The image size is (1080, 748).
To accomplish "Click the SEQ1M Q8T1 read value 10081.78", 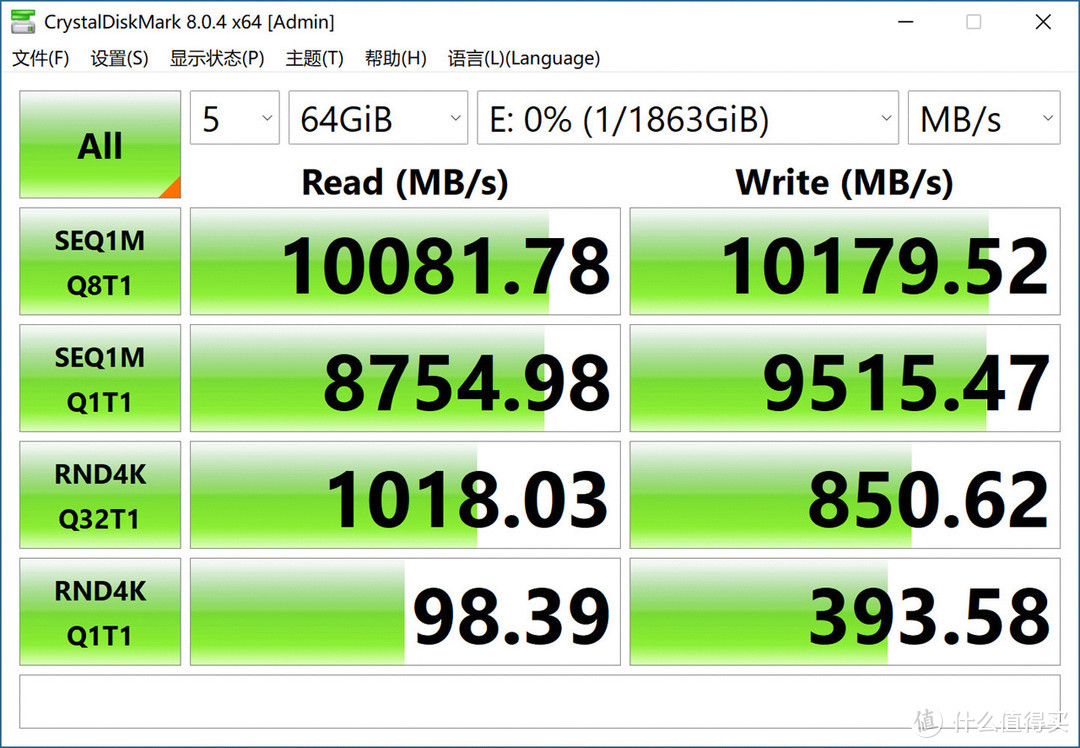I will point(405,262).
